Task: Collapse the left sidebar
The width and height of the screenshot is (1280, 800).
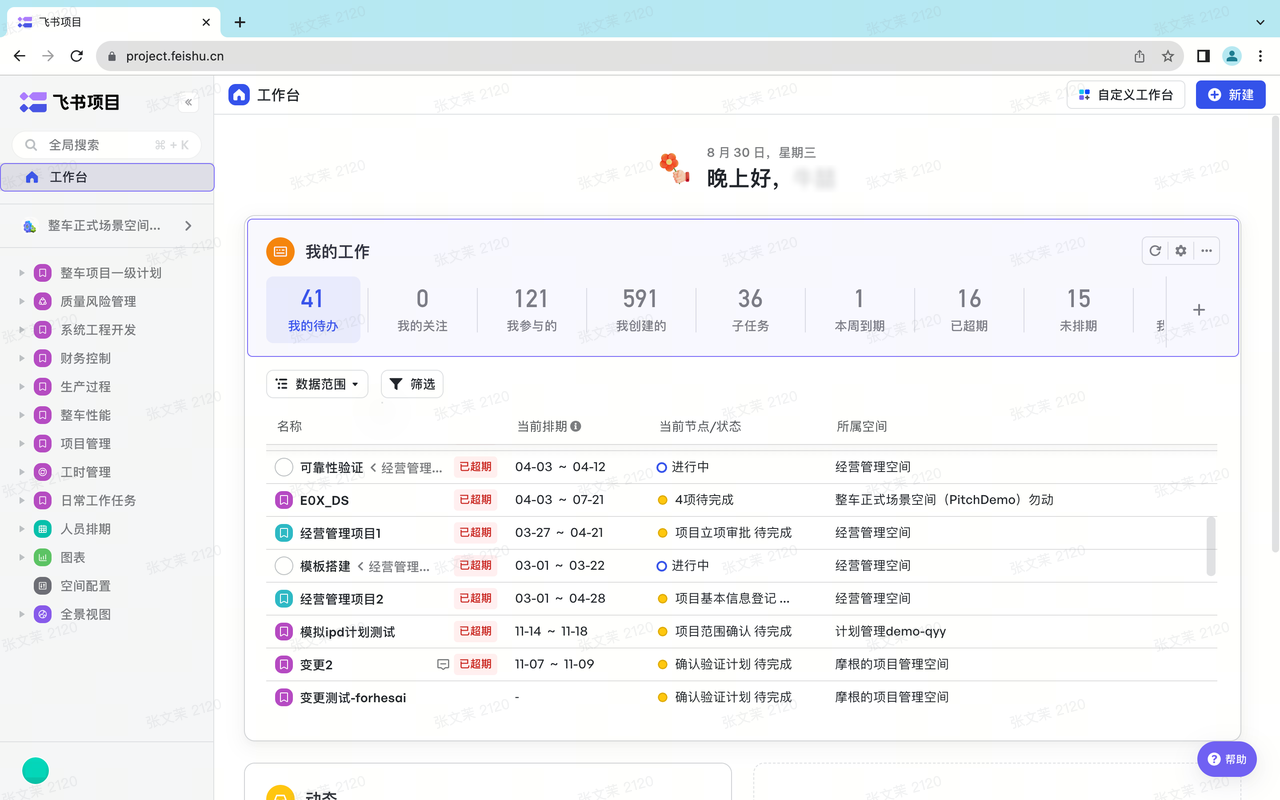Action: point(188,102)
